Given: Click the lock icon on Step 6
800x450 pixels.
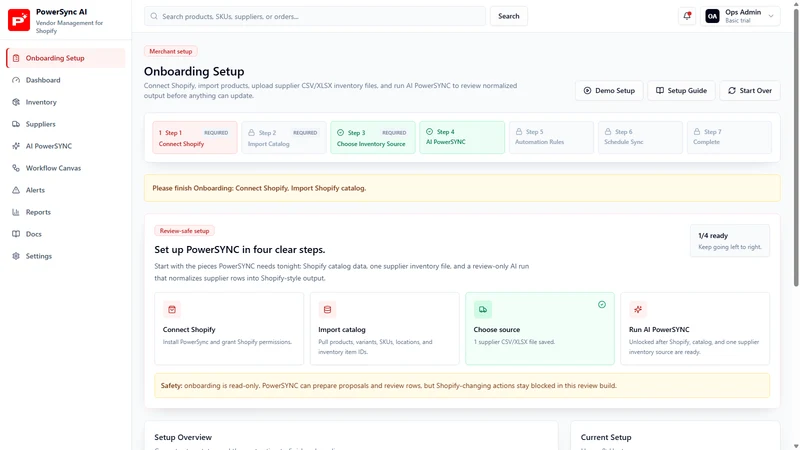Looking at the screenshot, I should 608,132.
